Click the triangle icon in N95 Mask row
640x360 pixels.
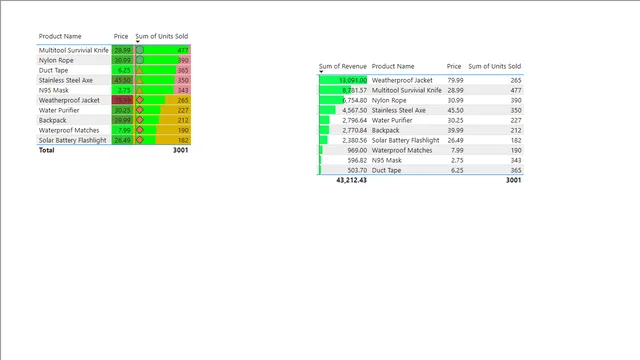tap(140, 90)
